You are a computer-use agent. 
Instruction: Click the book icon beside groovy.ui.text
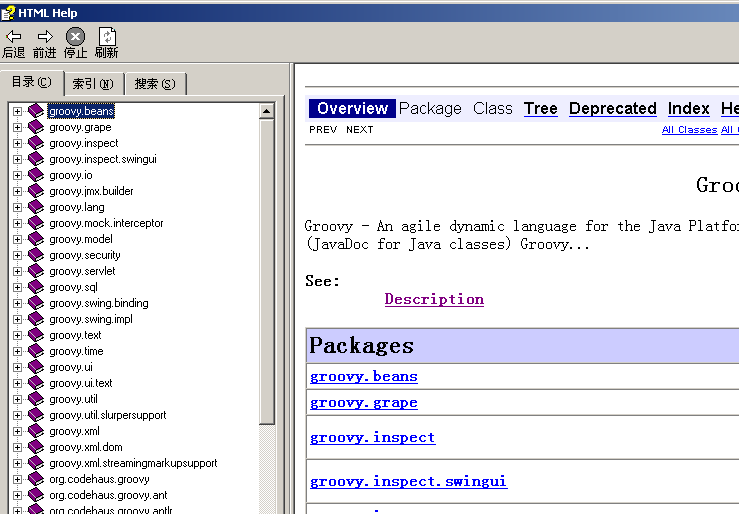(x=36, y=383)
